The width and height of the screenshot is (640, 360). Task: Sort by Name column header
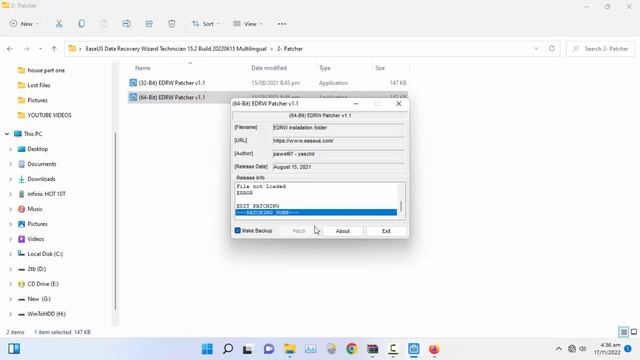(143, 68)
